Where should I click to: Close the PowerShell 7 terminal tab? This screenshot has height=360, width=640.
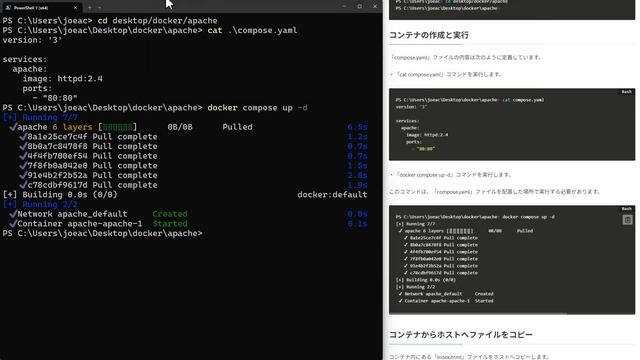pos(75,7)
